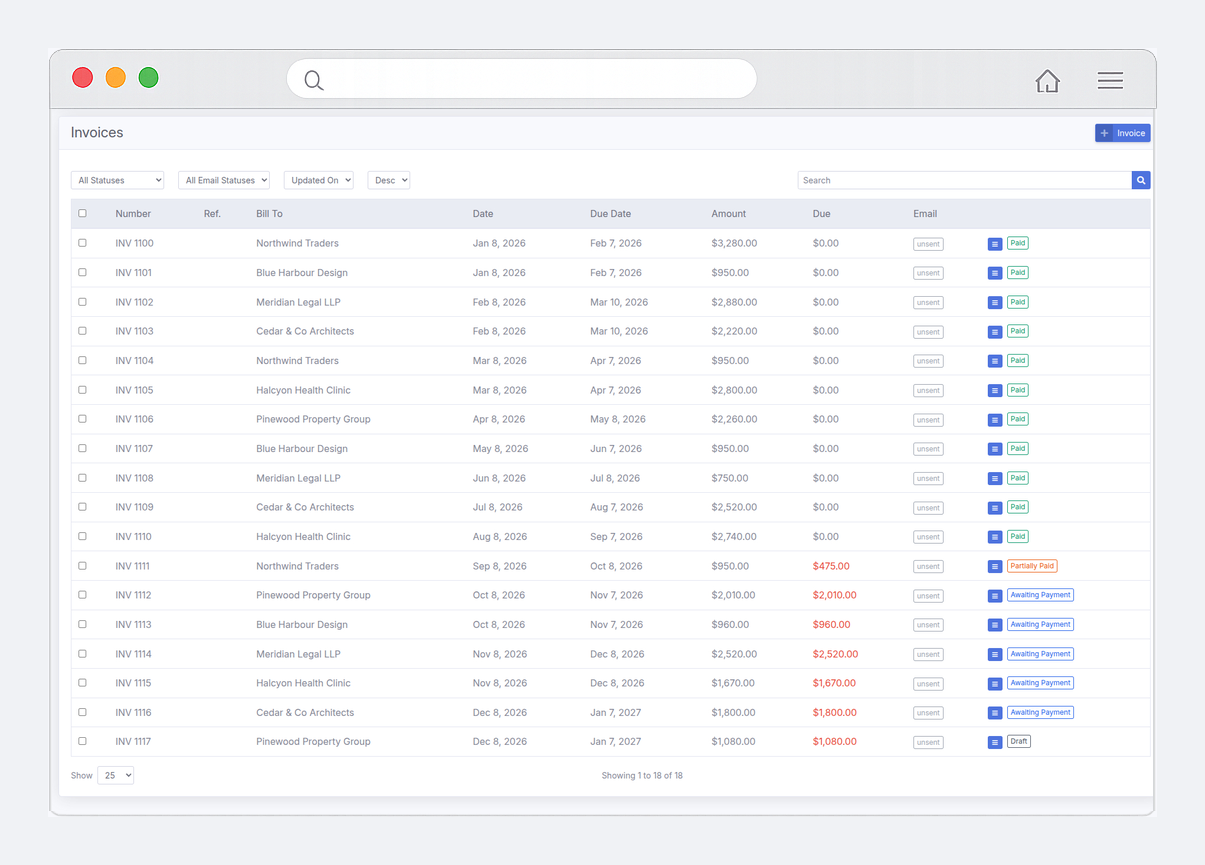Open the All Email Statuses dropdown
The width and height of the screenshot is (1205, 865).
click(x=224, y=180)
